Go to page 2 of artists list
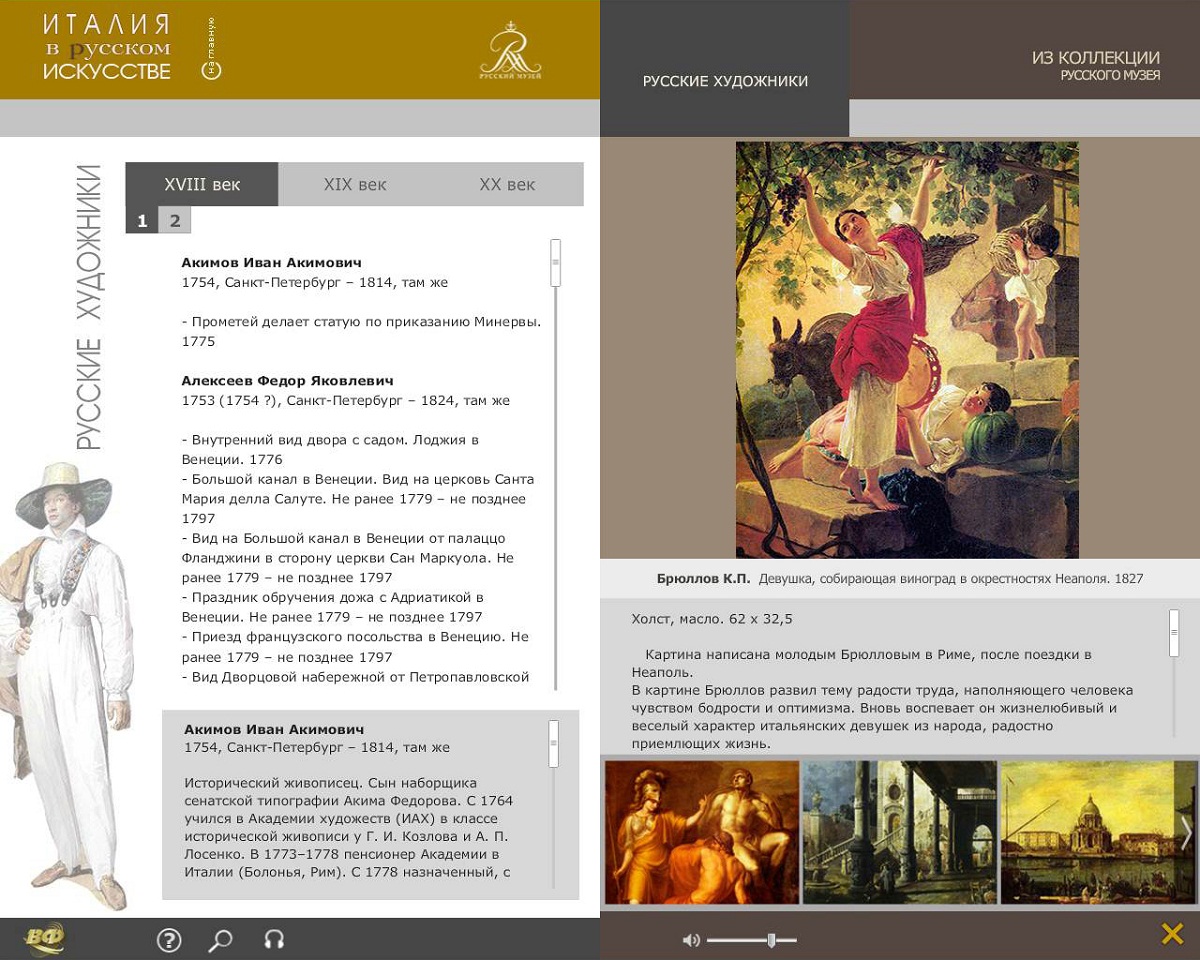 click(x=175, y=221)
